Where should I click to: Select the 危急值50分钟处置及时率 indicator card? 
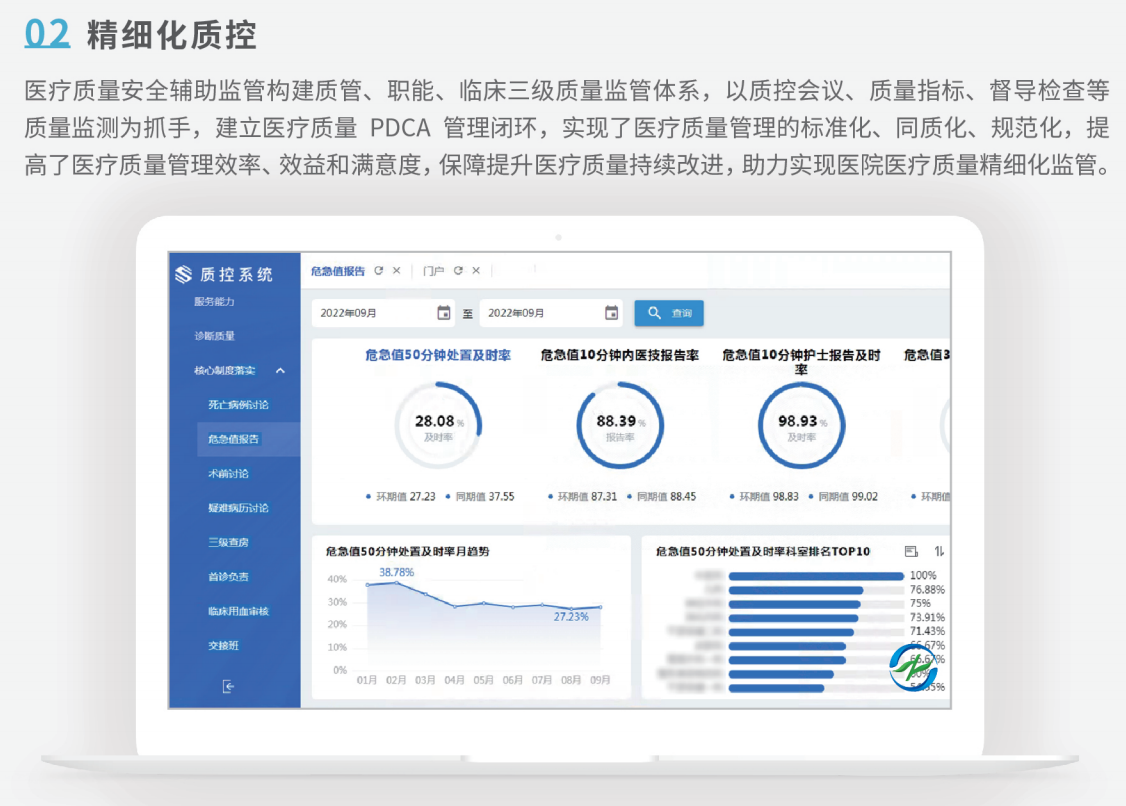click(x=438, y=355)
